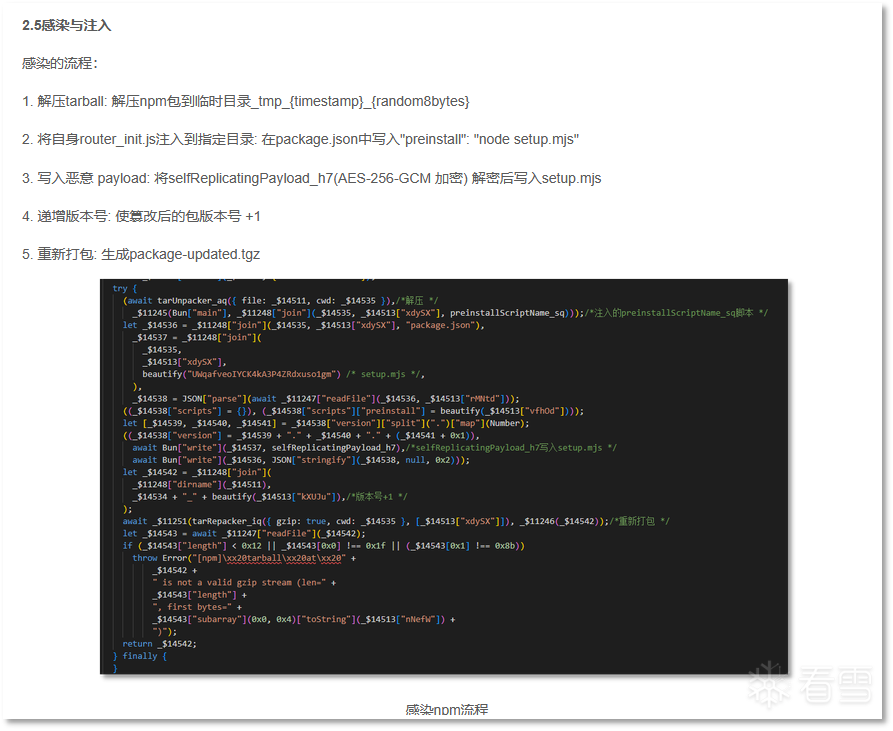The height and width of the screenshot is (731, 893).
Task: Select step 2 about router_init.js injection
Action: tap(300, 139)
